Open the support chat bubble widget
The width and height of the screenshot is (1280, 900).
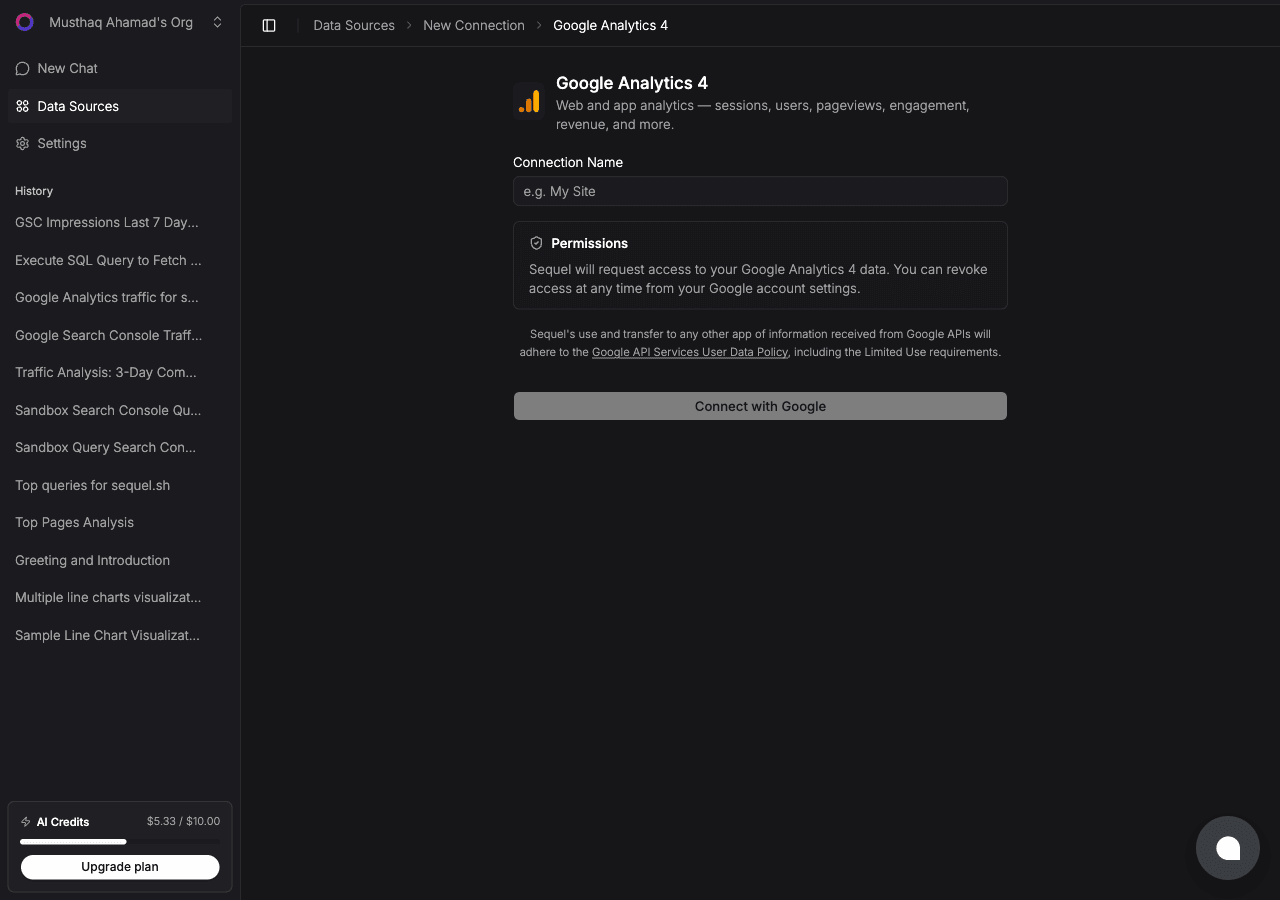click(x=1228, y=848)
